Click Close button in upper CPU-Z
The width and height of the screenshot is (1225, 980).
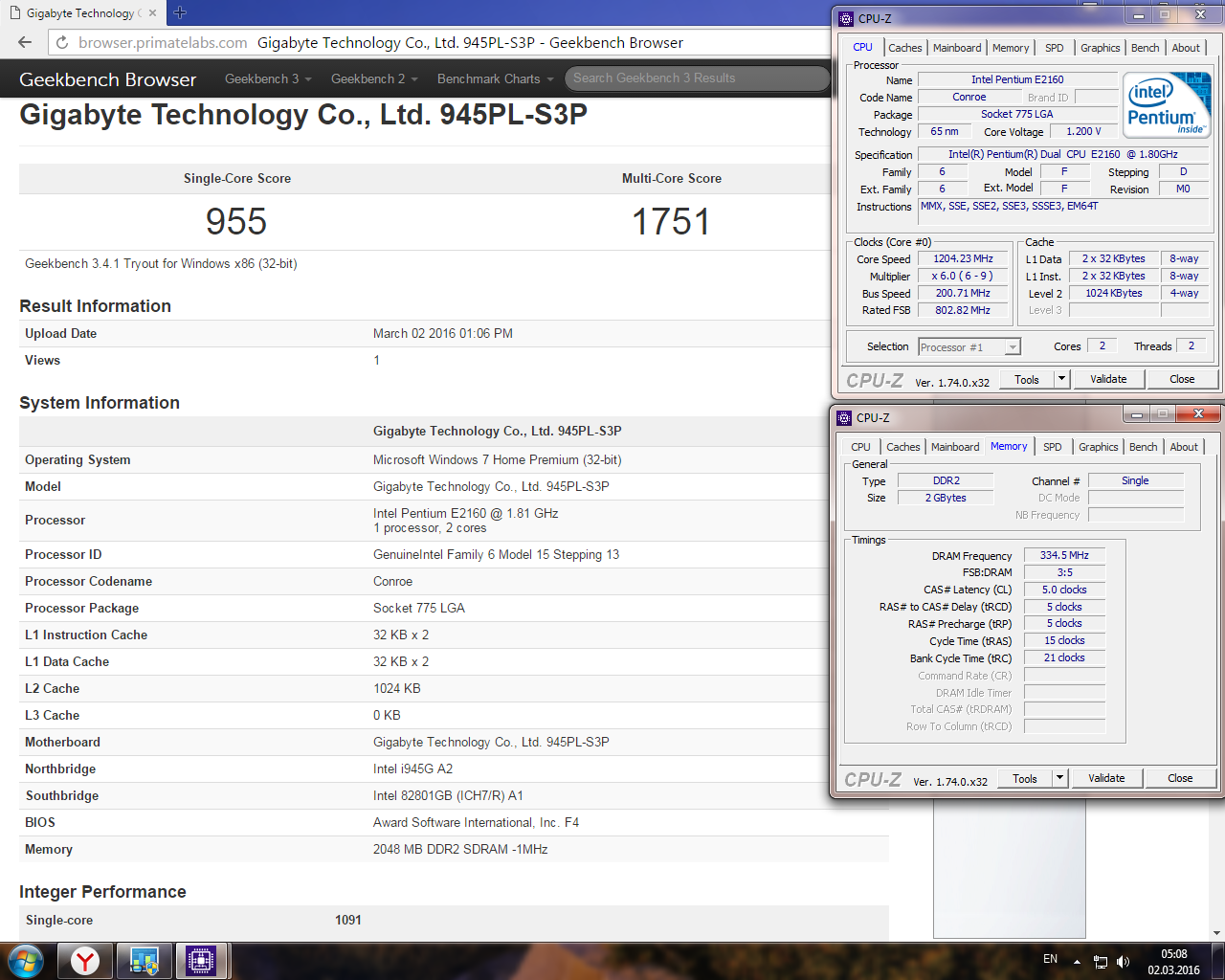coord(1182,379)
